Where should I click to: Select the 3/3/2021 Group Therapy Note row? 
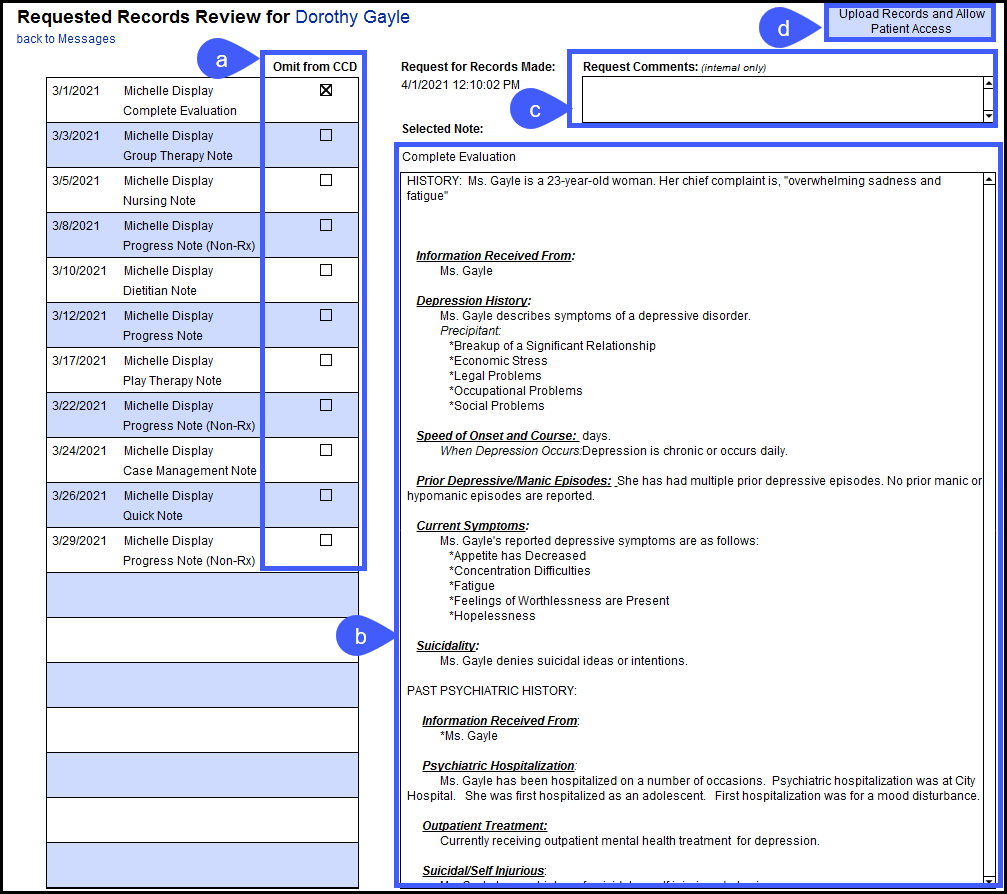point(150,146)
